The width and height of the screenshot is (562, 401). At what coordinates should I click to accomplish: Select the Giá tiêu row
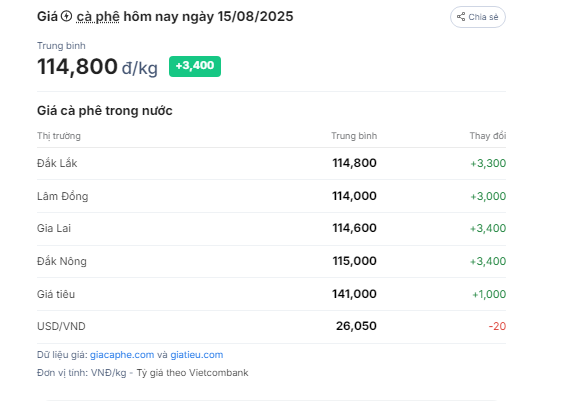click(x=271, y=294)
